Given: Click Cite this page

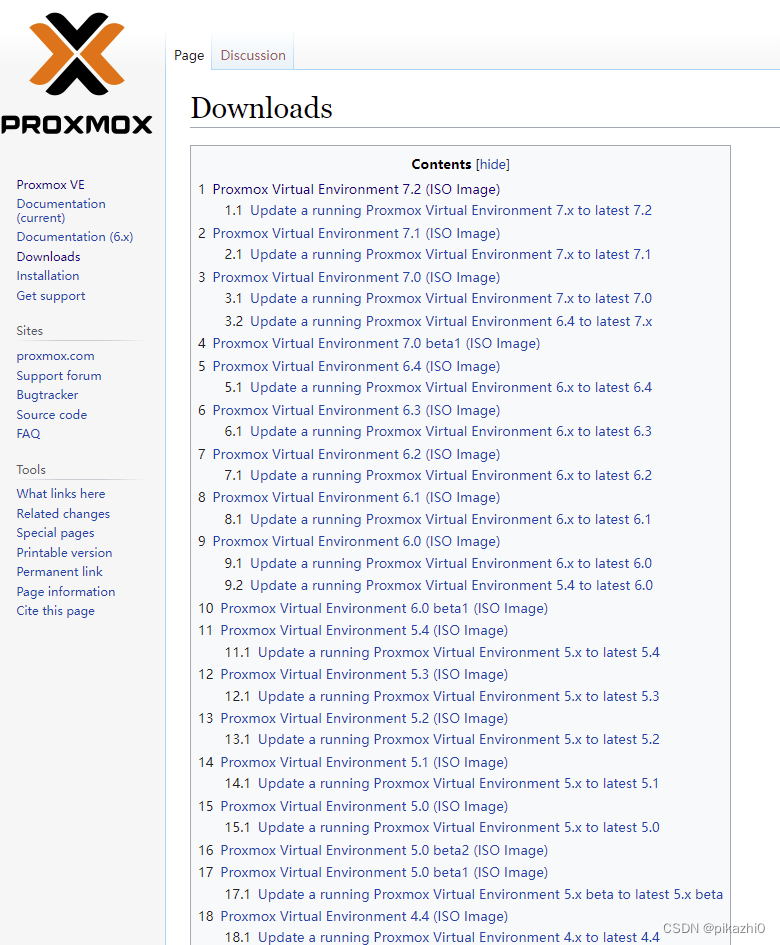Looking at the screenshot, I should (x=55, y=611).
